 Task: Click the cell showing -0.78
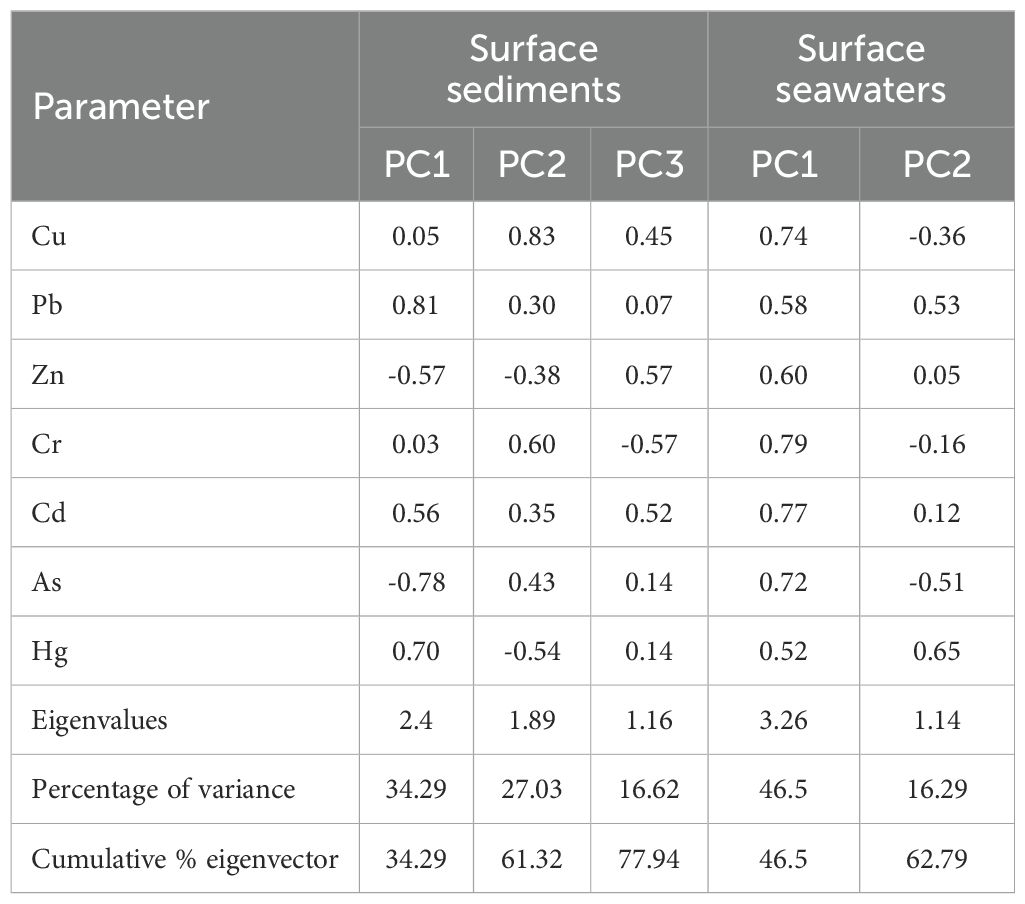[416, 582]
